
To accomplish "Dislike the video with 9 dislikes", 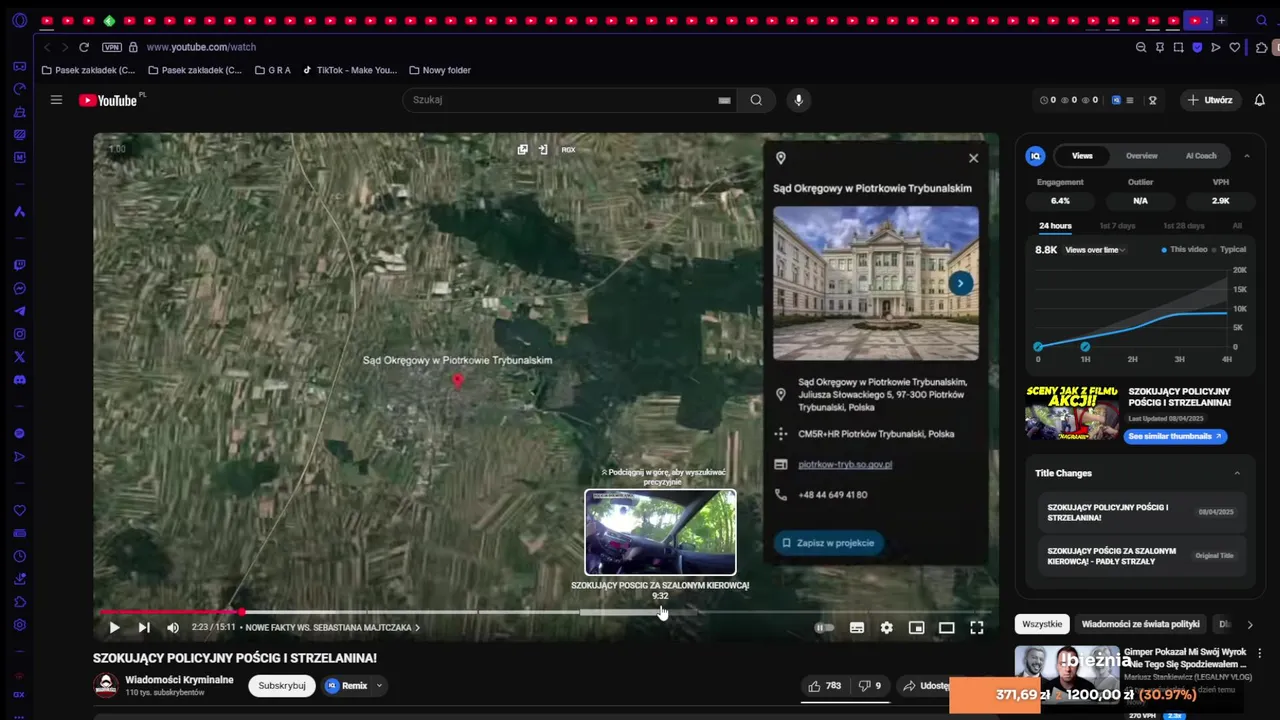I will (x=870, y=686).
